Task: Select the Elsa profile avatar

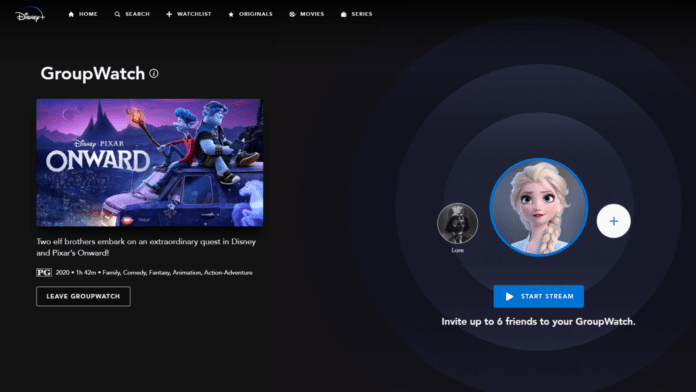Action: (539, 207)
